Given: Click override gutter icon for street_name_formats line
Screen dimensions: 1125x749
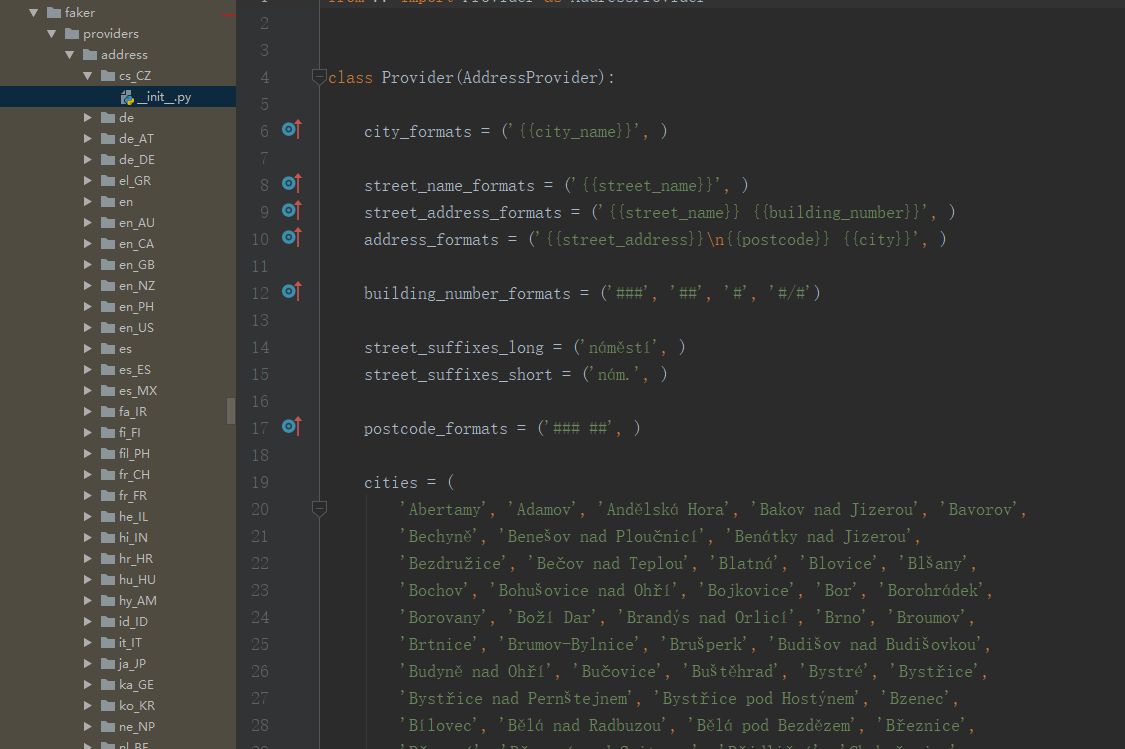Looking at the screenshot, I should pyautogui.click(x=292, y=184).
